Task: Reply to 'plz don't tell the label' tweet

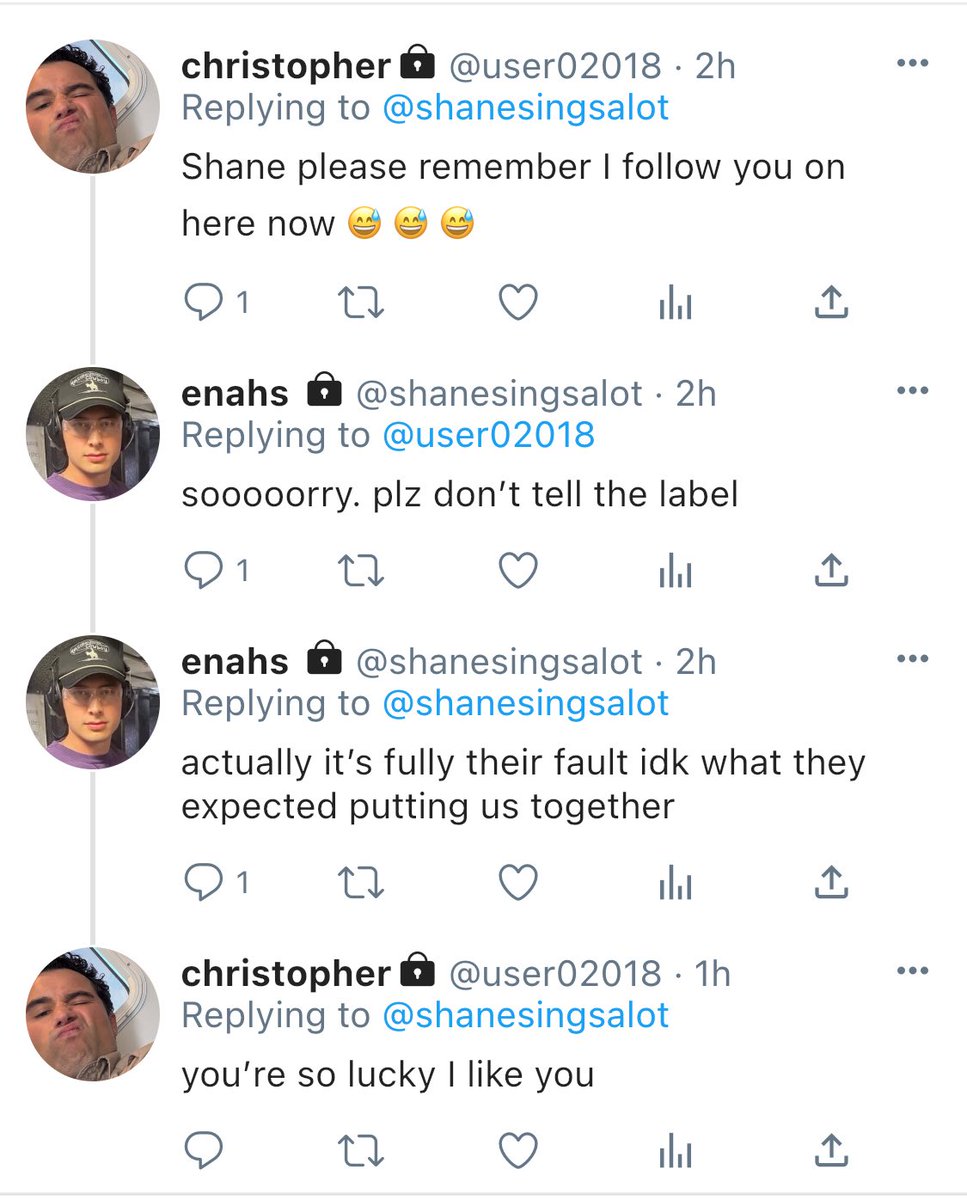Action: pyautogui.click(x=204, y=570)
